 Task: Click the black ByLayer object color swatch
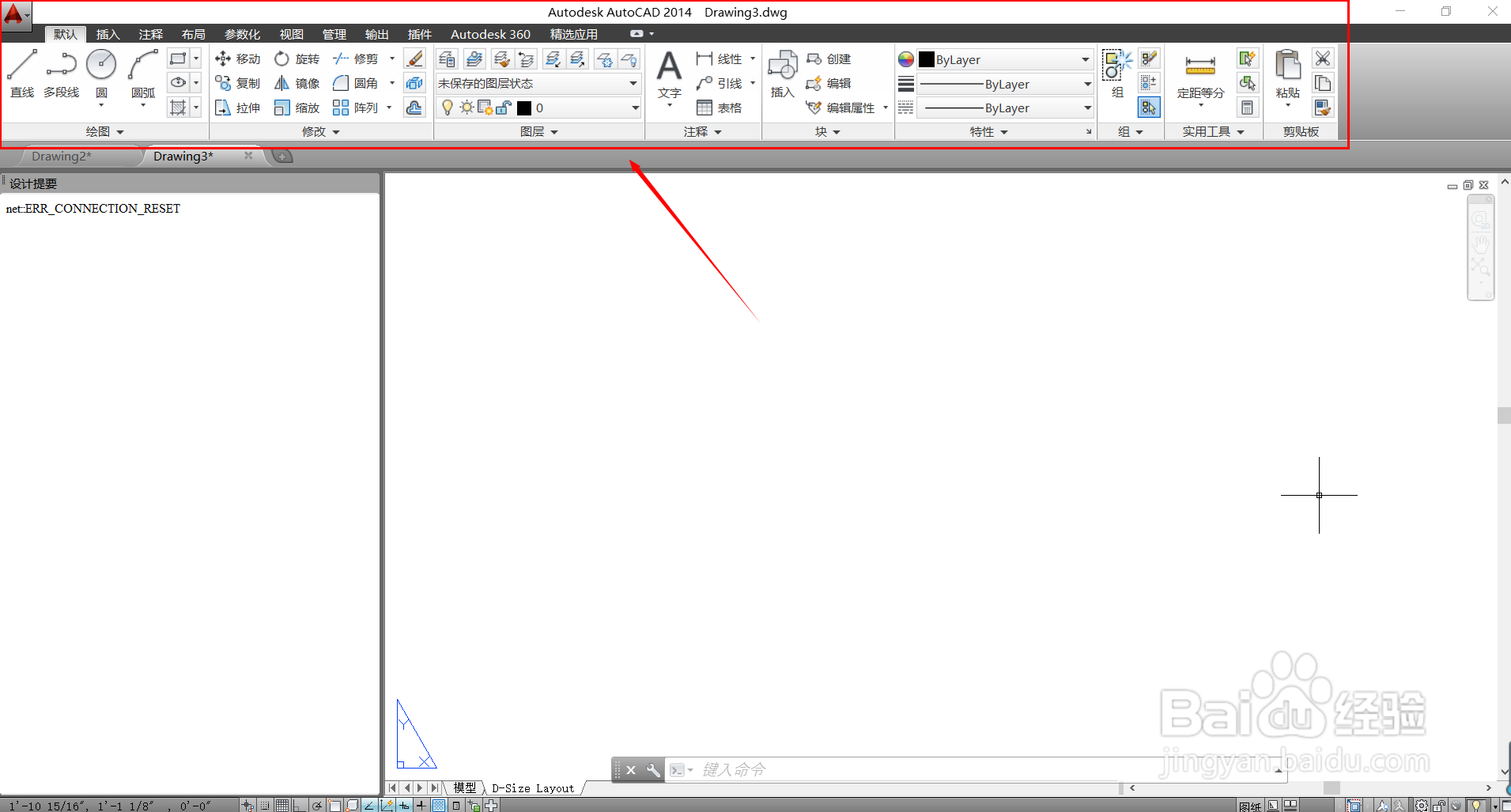(927, 59)
